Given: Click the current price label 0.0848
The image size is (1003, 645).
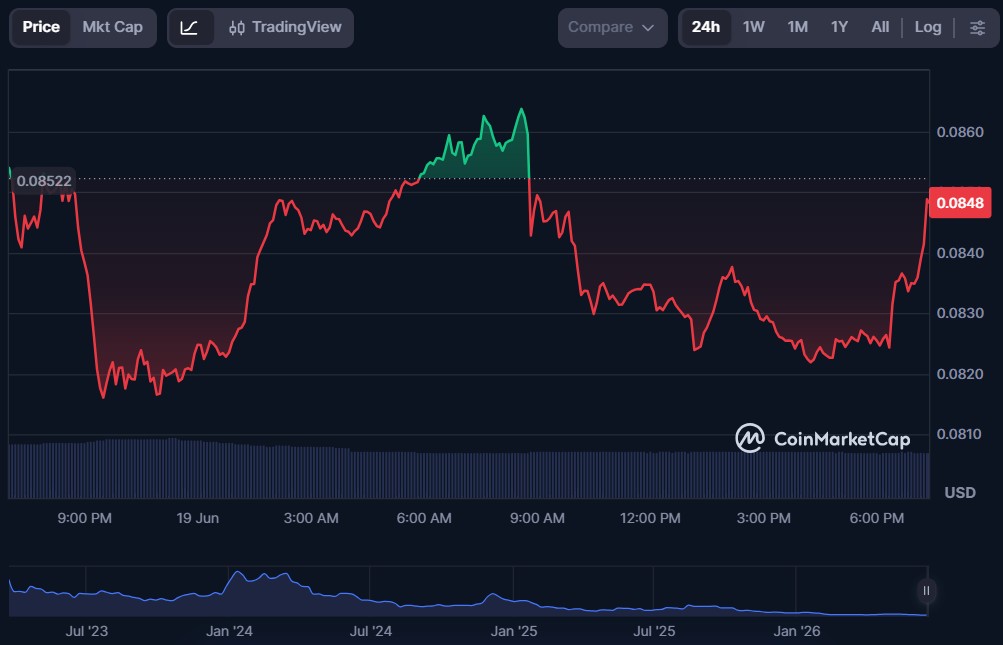Looking at the screenshot, I should click(x=960, y=203).
